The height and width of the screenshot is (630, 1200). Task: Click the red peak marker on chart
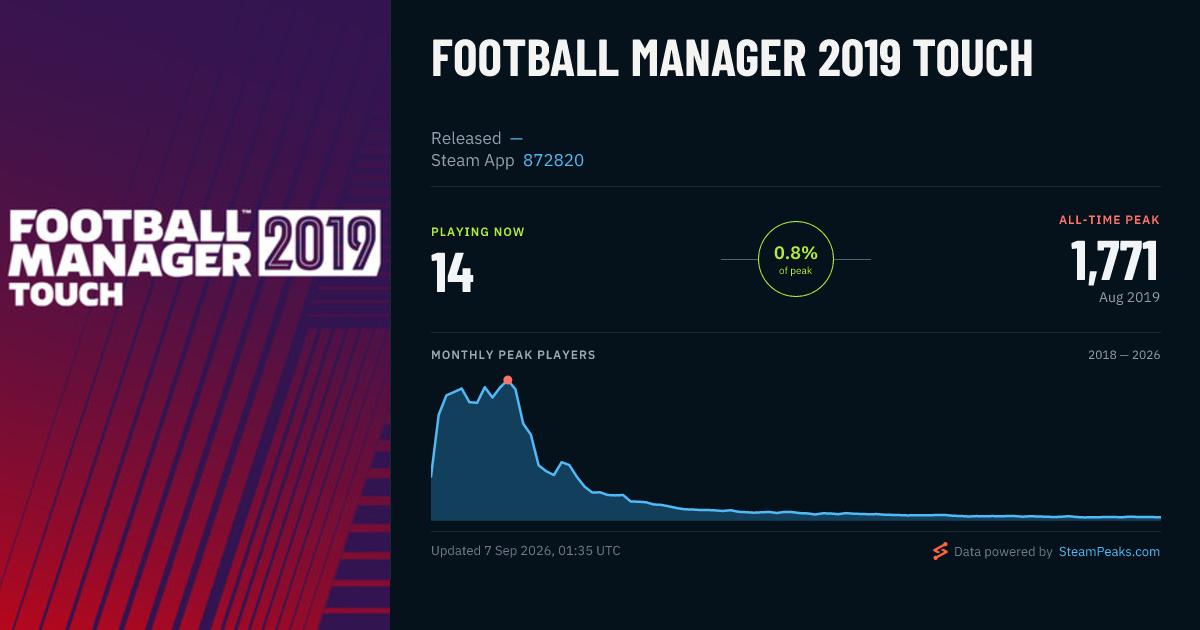(508, 380)
